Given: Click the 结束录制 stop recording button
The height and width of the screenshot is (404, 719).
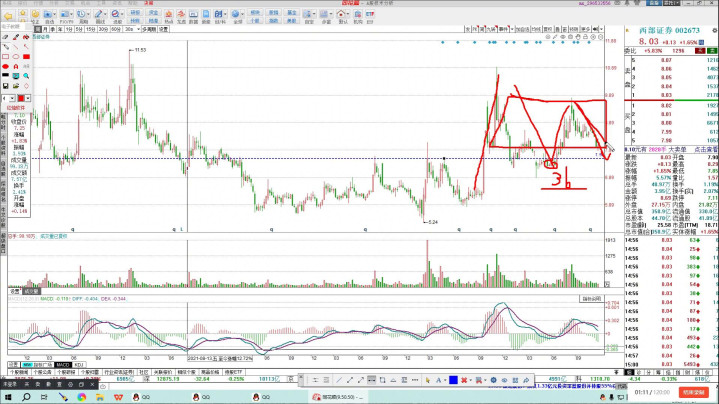Looking at the screenshot, I should (x=693, y=393).
